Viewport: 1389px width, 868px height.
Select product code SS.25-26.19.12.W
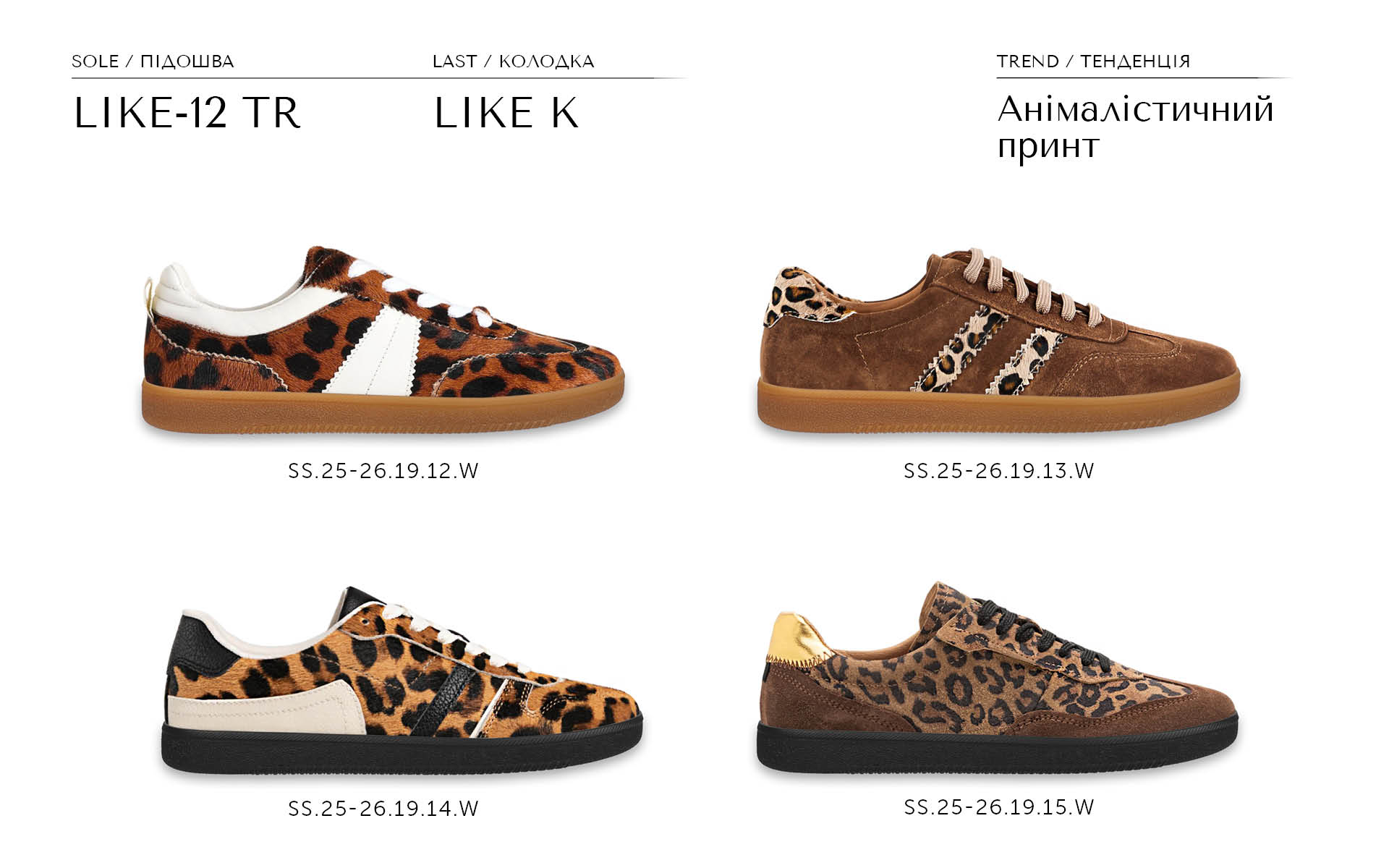pos(383,471)
